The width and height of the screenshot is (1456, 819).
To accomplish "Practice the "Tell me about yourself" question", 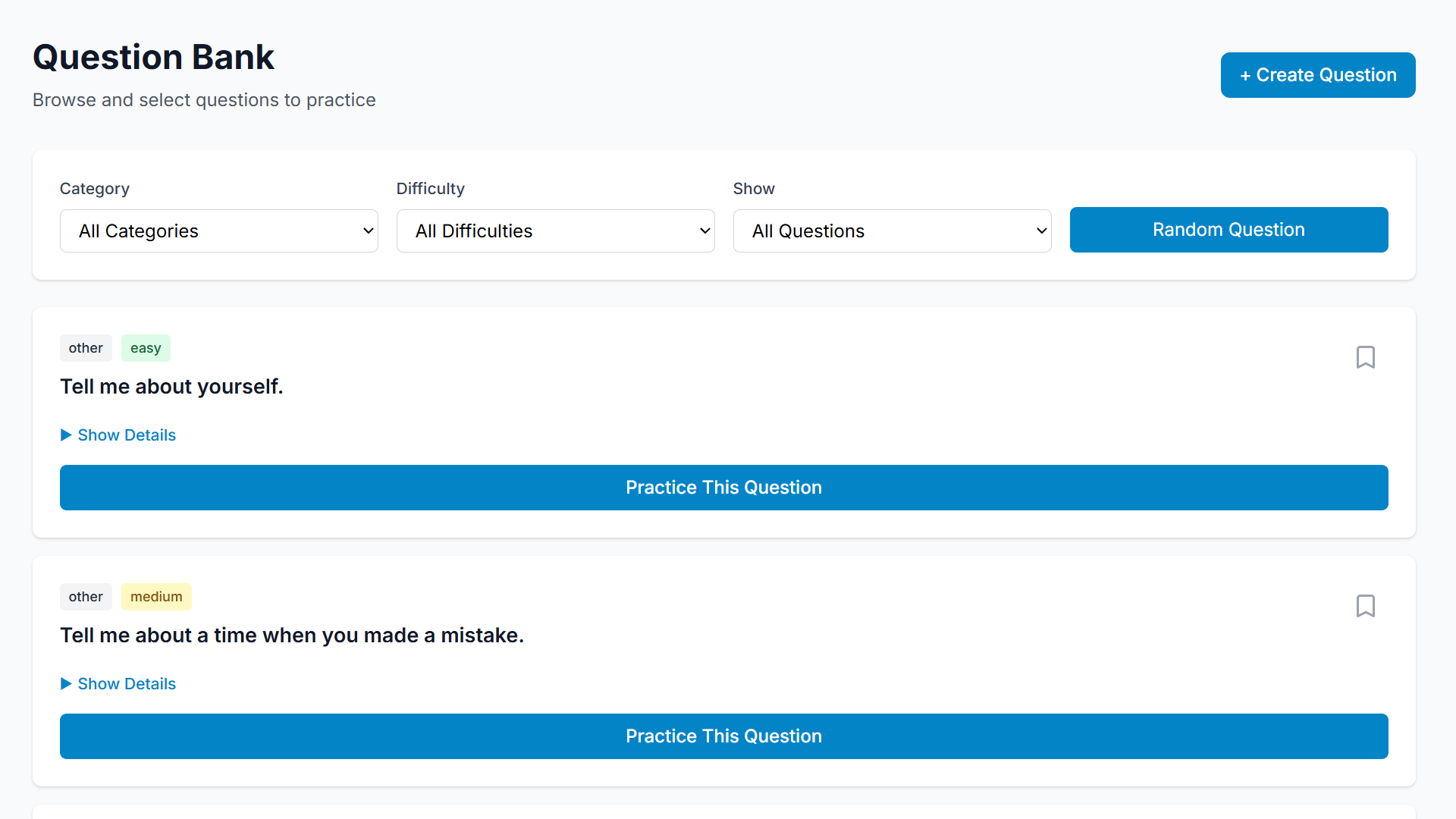I will point(723,488).
